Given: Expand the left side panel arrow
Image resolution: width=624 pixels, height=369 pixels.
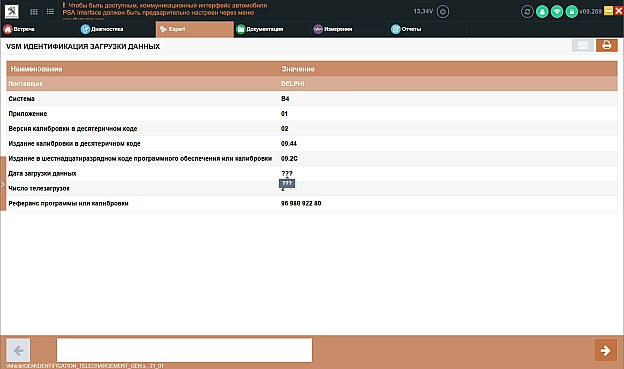Looking at the screenshot, I should click(3, 184).
